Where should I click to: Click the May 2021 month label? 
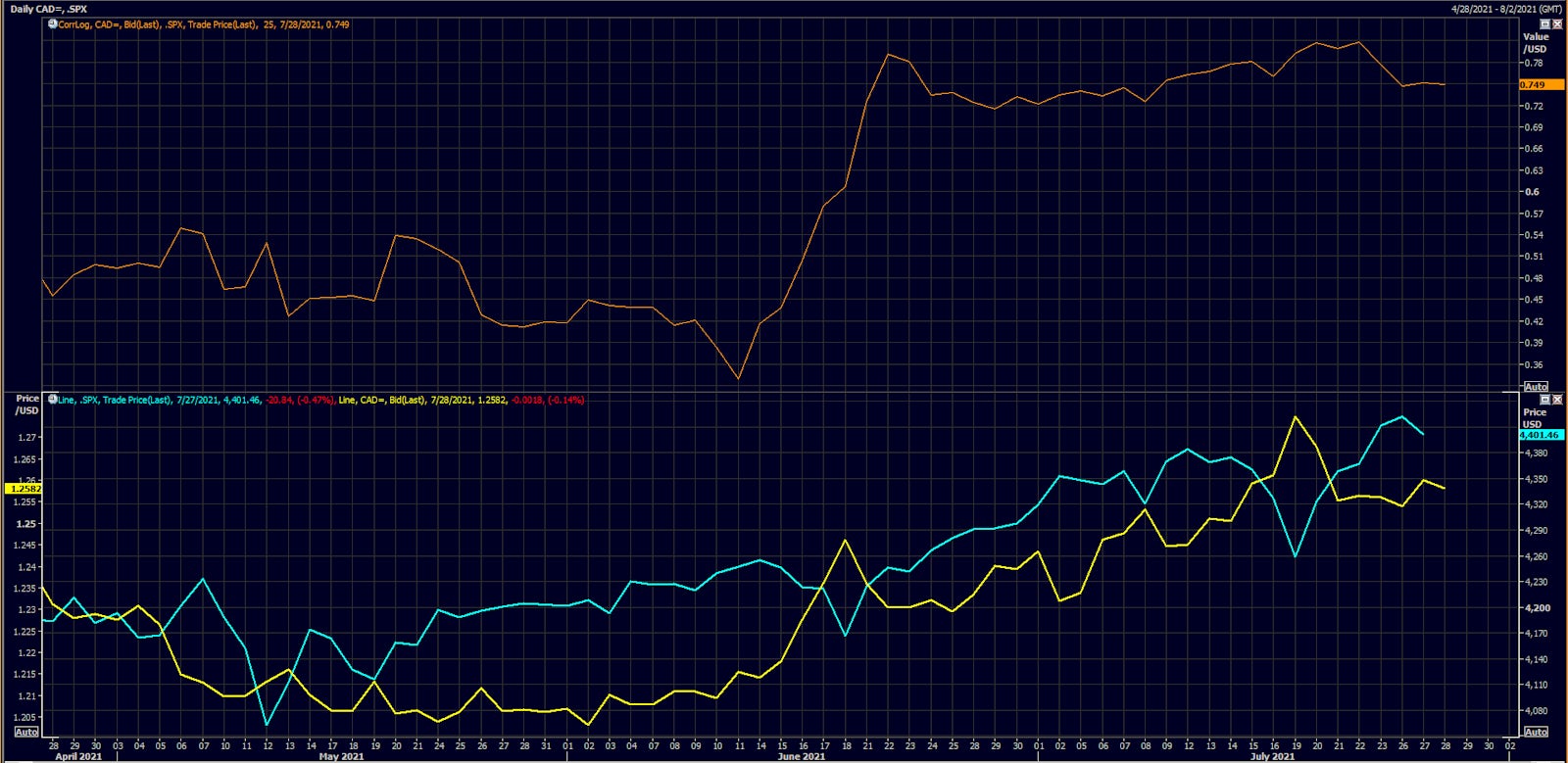tap(341, 756)
